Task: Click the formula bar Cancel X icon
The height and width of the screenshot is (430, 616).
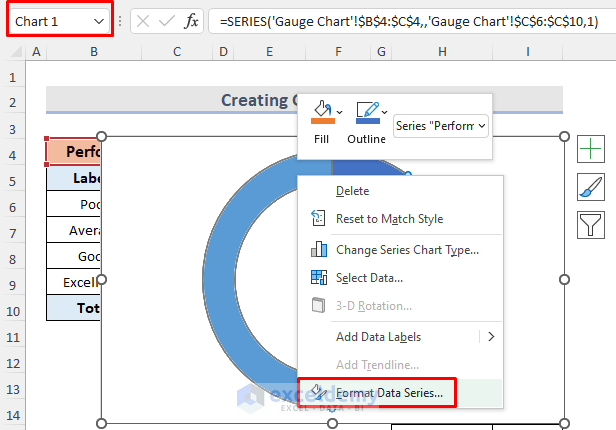Action: point(143,21)
